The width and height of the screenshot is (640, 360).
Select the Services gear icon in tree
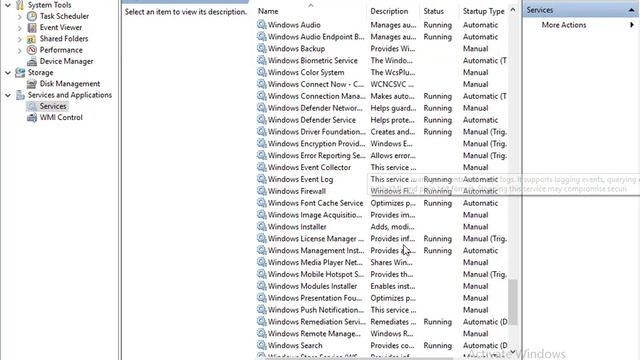pyautogui.click(x=32, y=106)
